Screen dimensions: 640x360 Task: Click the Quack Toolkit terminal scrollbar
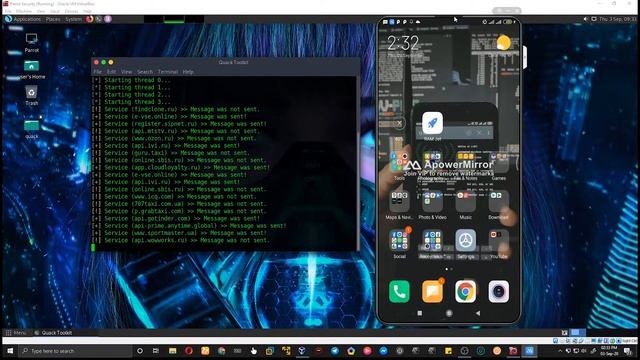pos(358,163)
